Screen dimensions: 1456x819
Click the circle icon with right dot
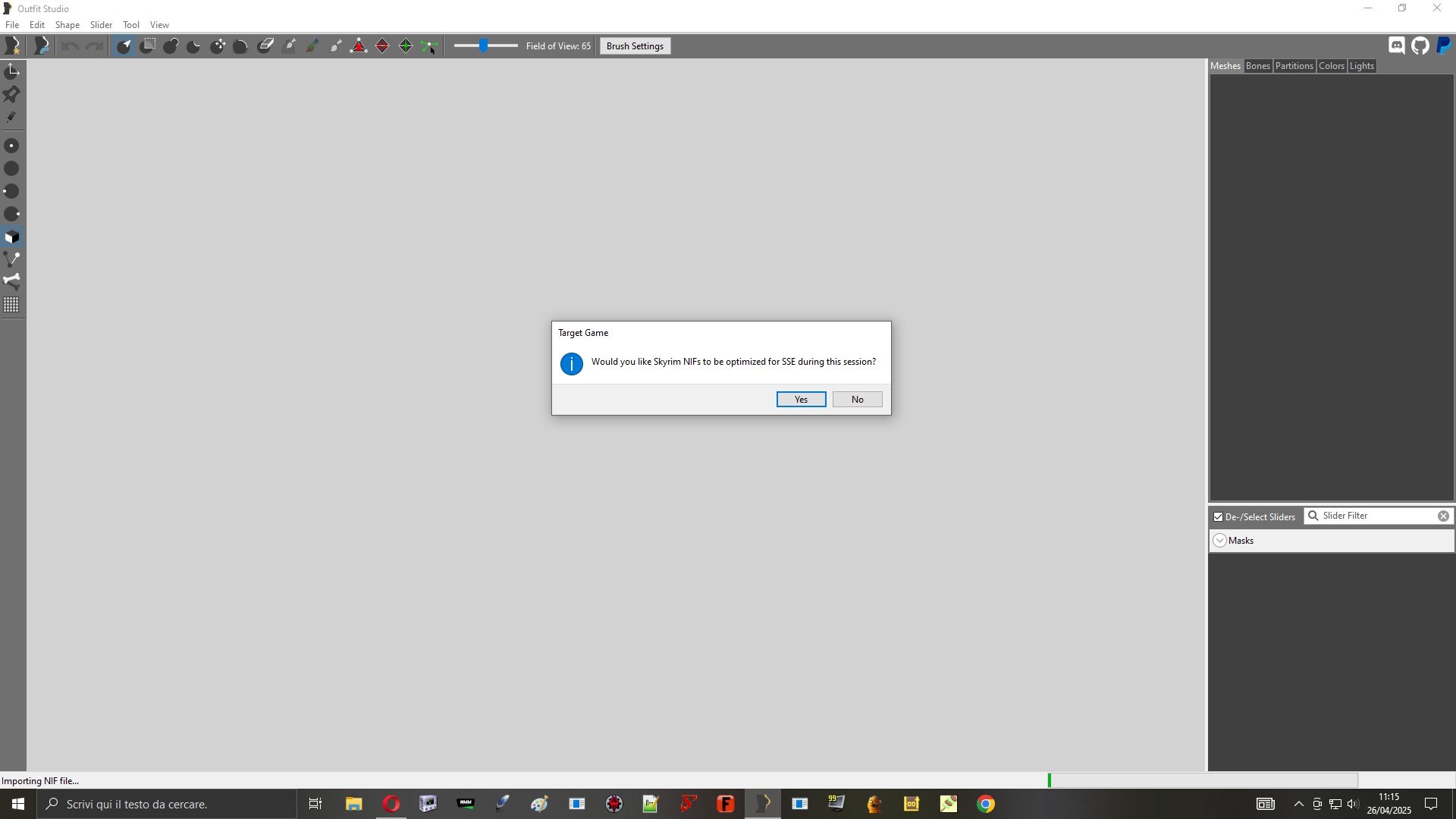12,215
